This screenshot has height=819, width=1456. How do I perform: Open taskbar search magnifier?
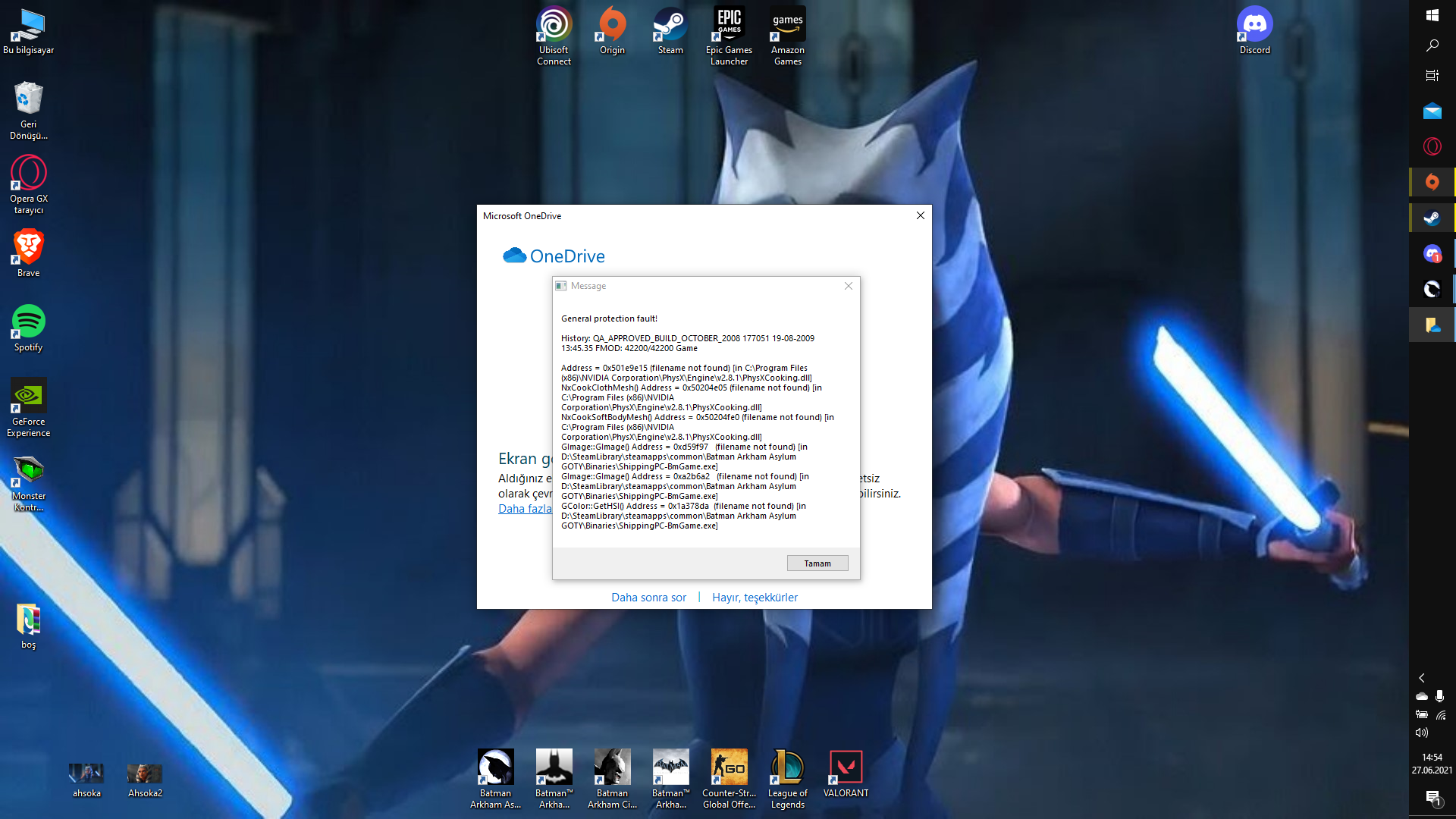click(x=1432, y=45)
